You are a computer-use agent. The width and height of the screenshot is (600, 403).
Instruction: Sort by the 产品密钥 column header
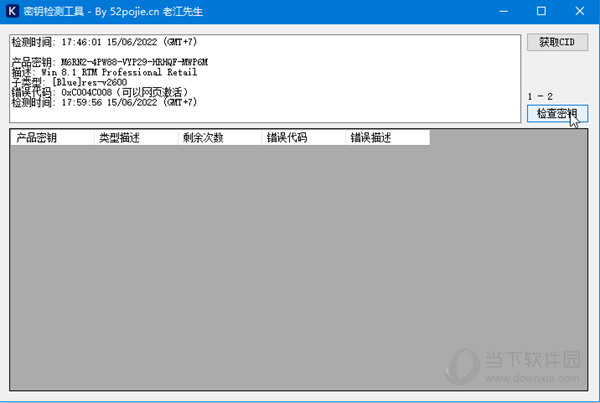click(52, 137)
